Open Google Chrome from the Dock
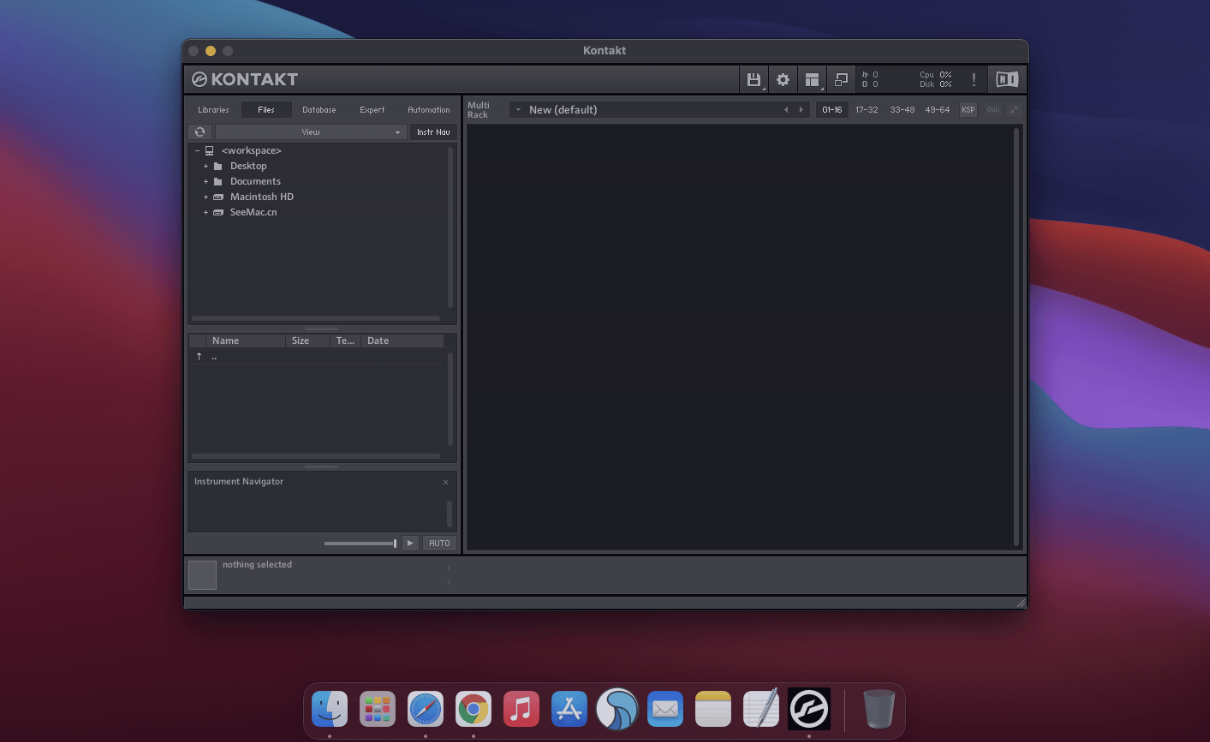 (473, 709)
